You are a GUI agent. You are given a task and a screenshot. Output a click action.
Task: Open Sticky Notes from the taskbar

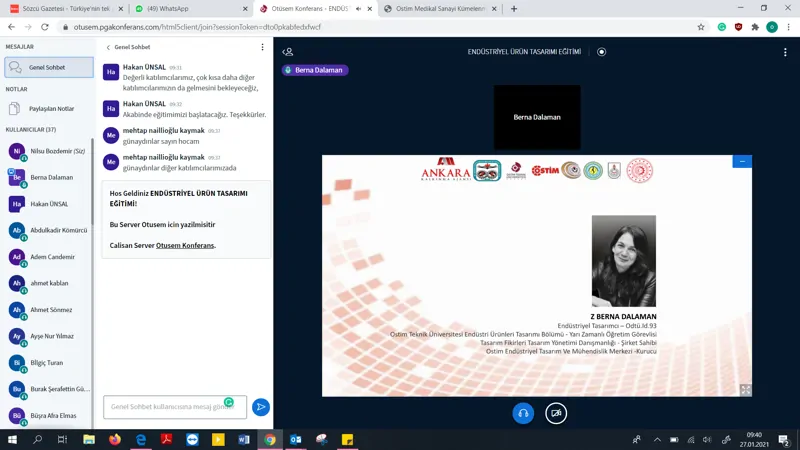347,439
